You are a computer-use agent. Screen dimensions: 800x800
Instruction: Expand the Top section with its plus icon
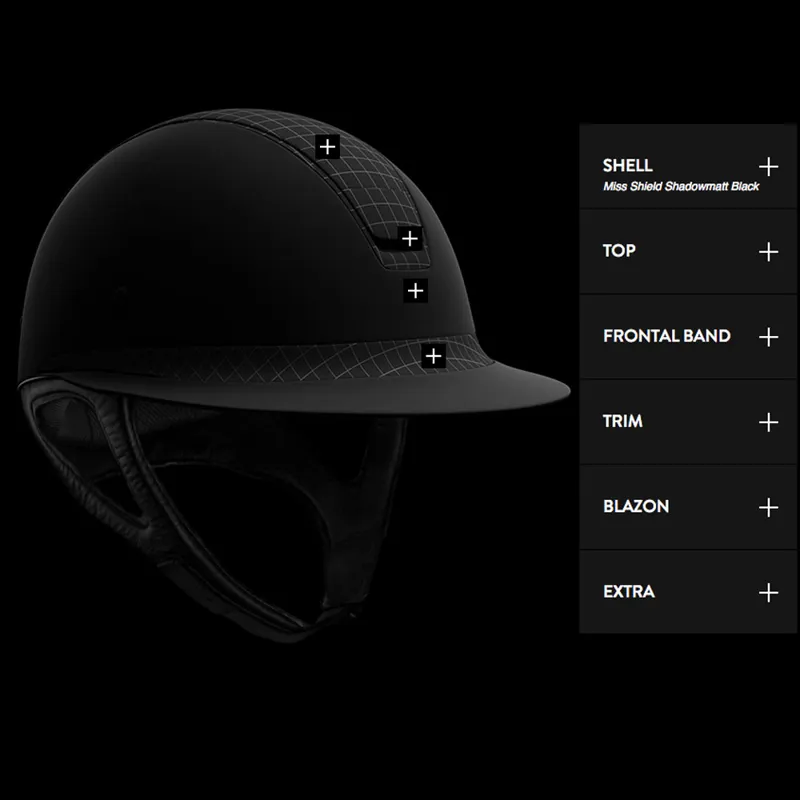[x=768, y=251]
